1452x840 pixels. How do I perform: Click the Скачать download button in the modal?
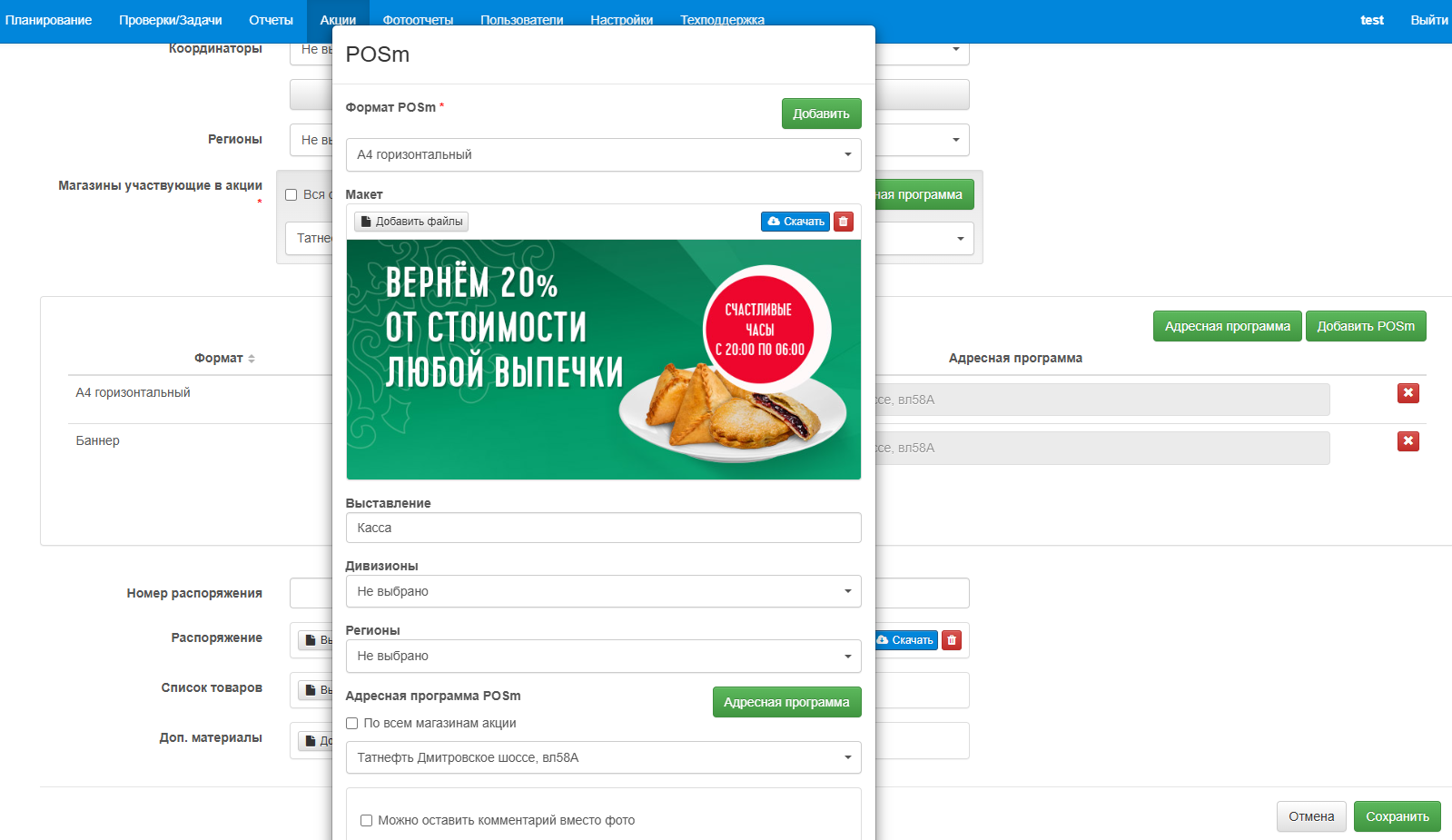(795, 222)
